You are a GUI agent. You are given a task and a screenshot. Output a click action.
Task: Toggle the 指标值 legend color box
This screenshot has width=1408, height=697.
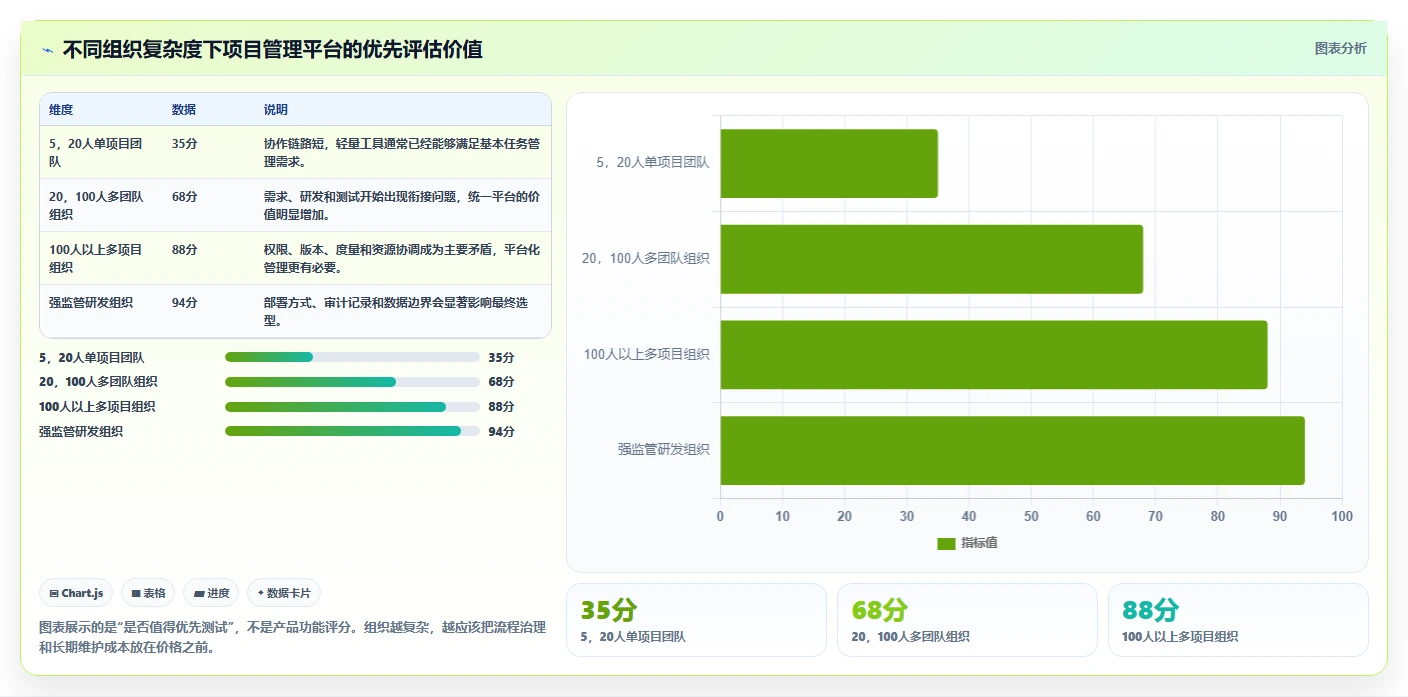pyautogui.click(x=946, y=543)
